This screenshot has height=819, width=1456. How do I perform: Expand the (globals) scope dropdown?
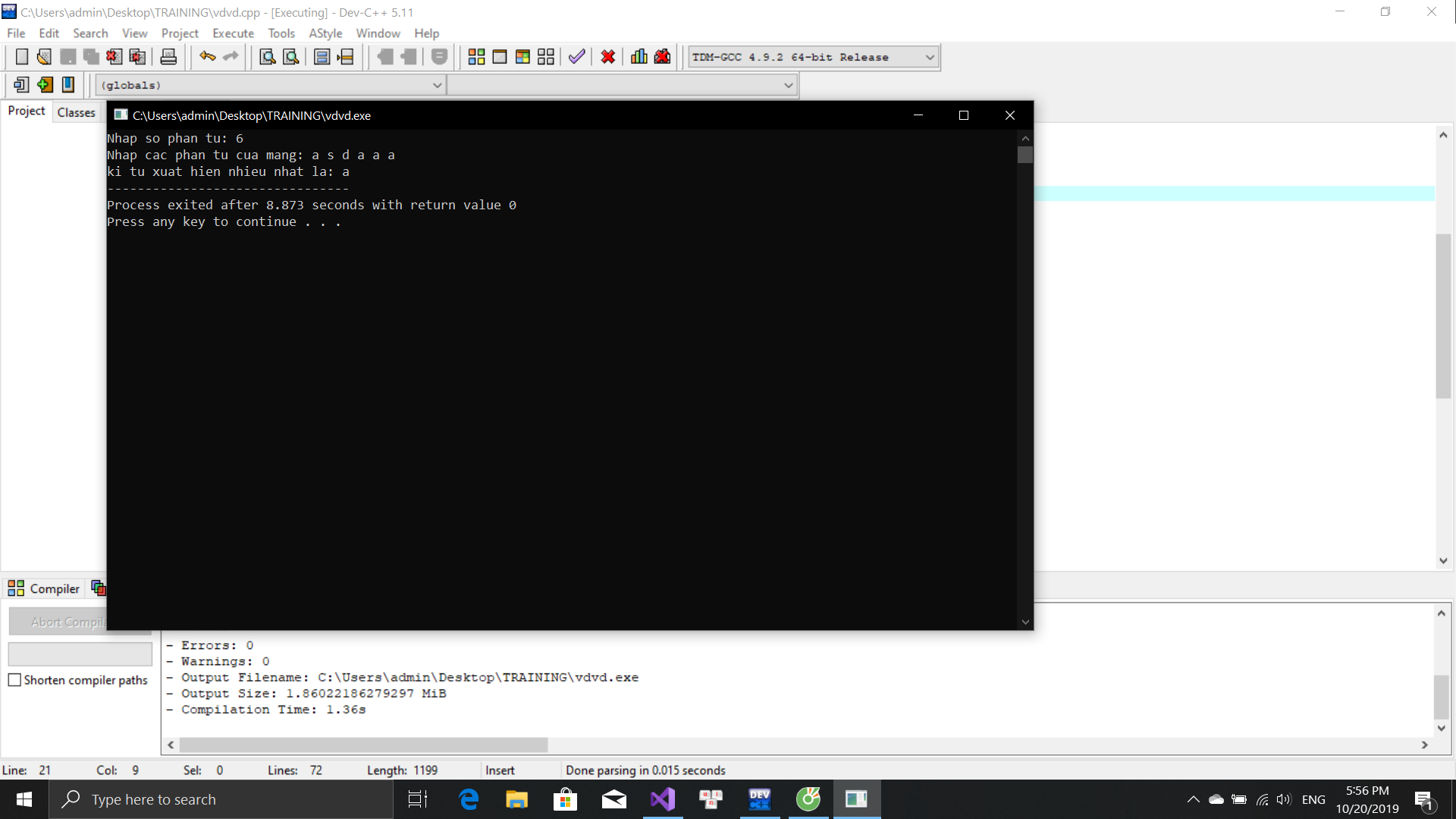(x=437, y=85)
